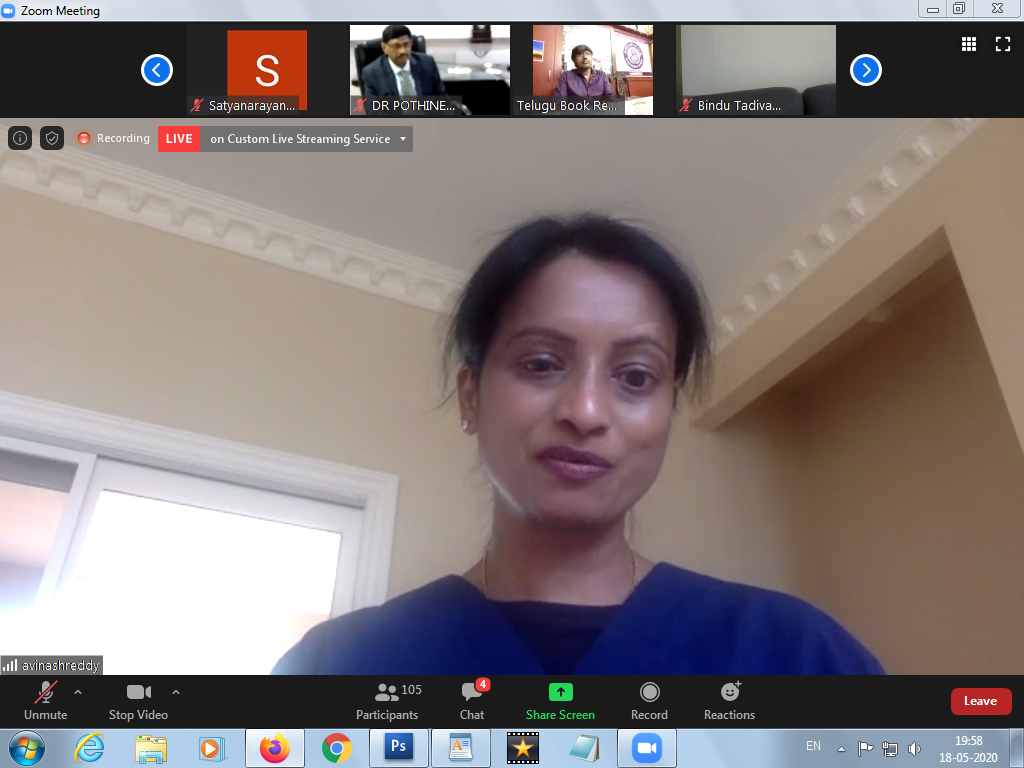Expand audio options arrow beside Unmute
The height and width of the screenshot is (768, 1024).
point(78,692)
